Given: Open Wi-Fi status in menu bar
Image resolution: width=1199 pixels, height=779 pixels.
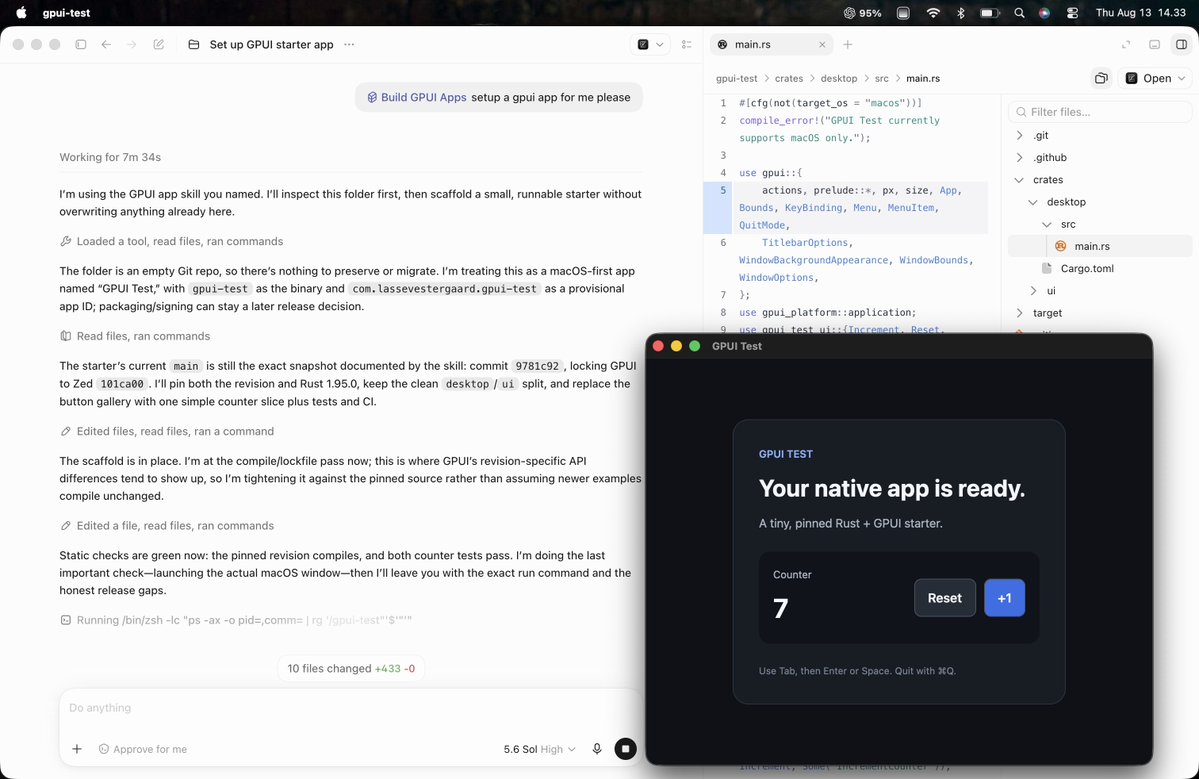Looking at the screenshot, I should pyautogui.click(x=933, y=12).
